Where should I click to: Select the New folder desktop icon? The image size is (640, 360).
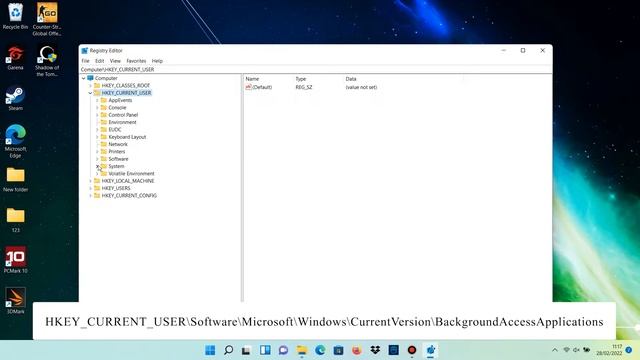tap(16, 180)
